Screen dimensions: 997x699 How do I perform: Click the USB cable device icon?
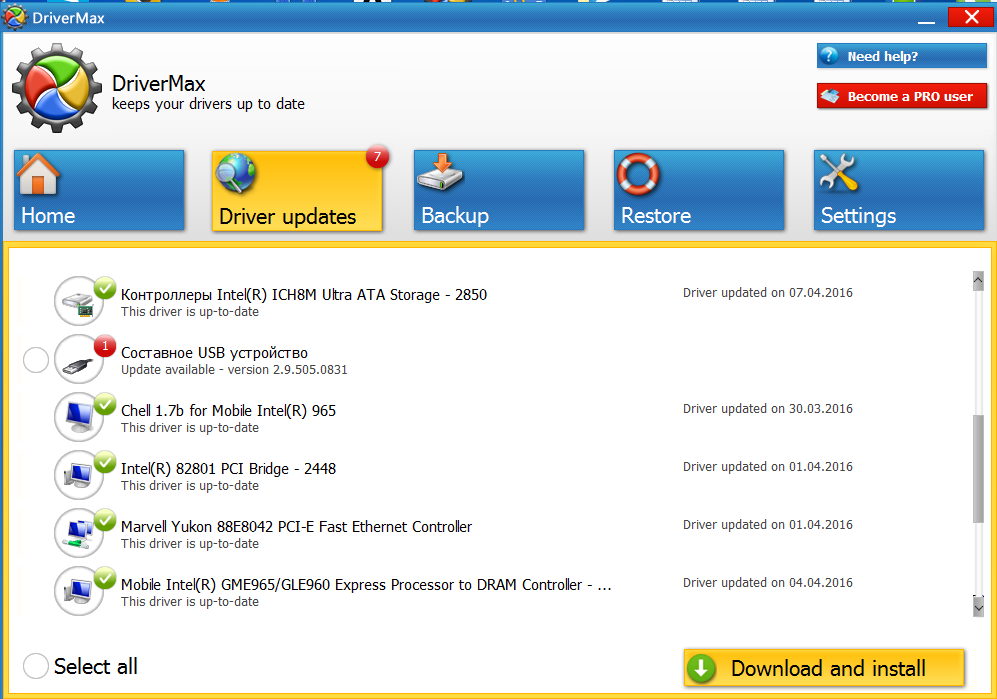pos(79,359)
